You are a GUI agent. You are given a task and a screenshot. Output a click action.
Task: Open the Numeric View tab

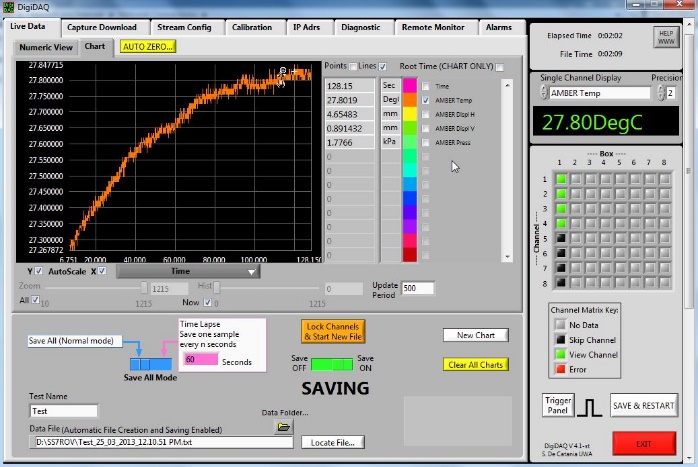(x=46, y=47)
